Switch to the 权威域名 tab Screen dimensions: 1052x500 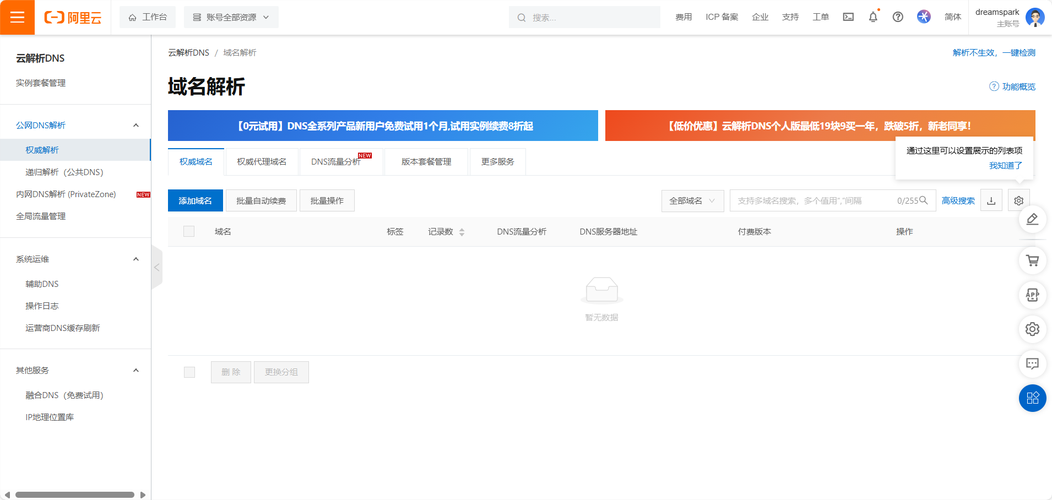[196, 162]
